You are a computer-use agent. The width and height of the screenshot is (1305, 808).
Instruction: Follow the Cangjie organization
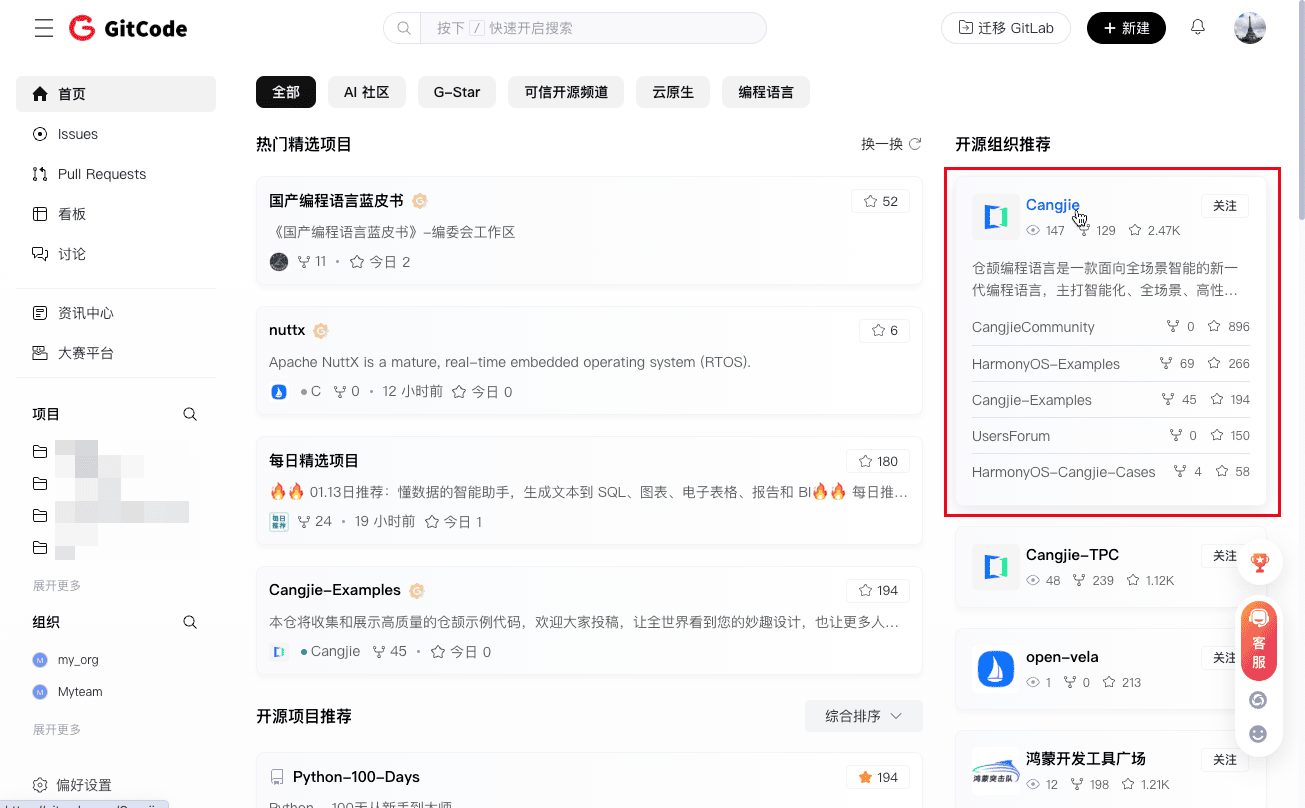point(1224,206)
